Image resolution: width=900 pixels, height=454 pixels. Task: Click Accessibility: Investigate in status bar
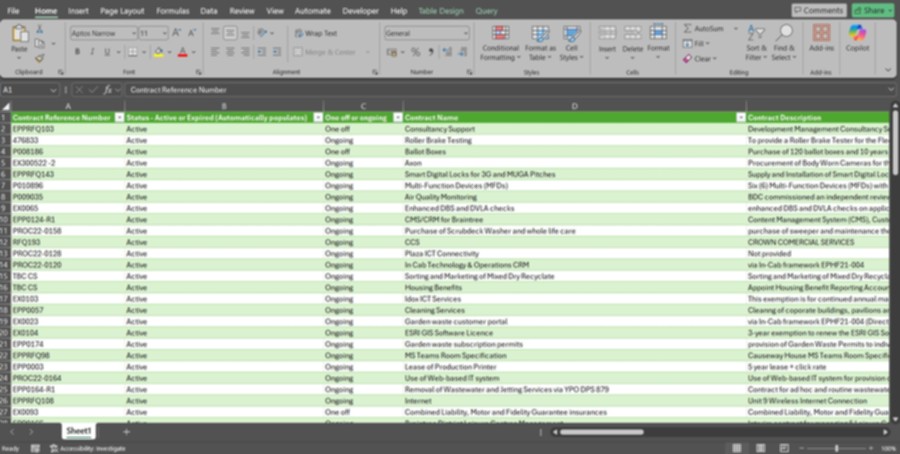click(87, 448)
